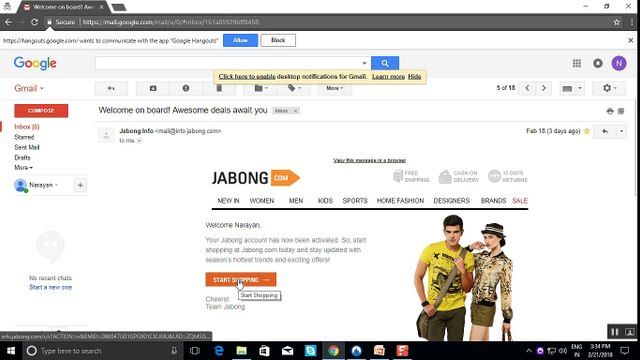Viewport: 640px width, 360px height.
Task: Click the Google logo
Action: click(x=35, y=63)
